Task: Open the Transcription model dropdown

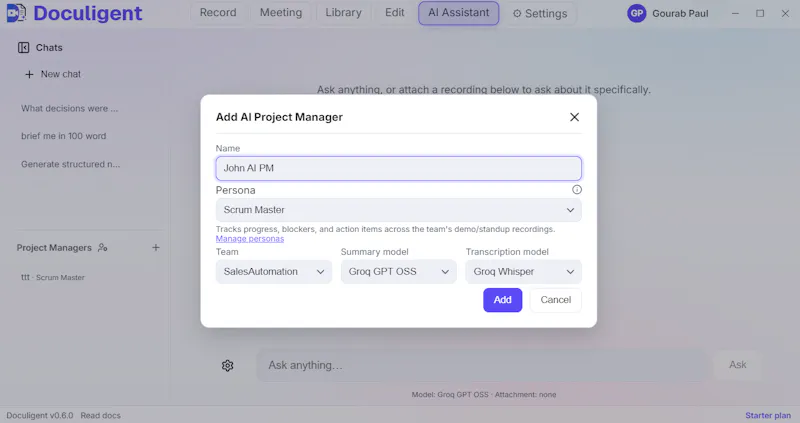Action: [523, 271]
